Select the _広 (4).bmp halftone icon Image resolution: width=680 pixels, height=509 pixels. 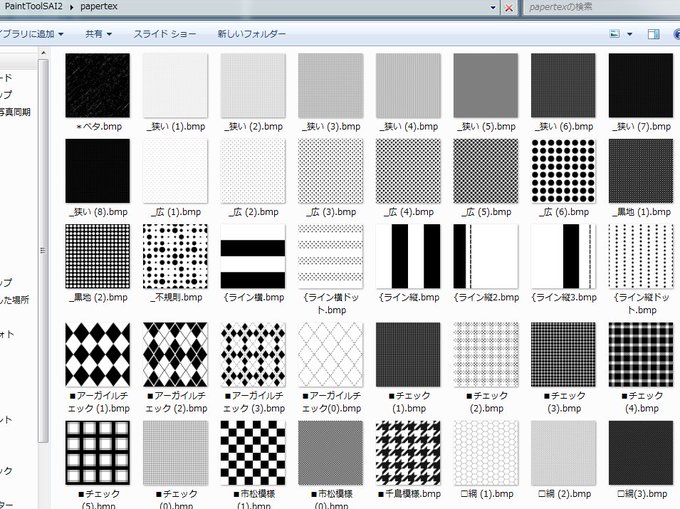(408, 171)
